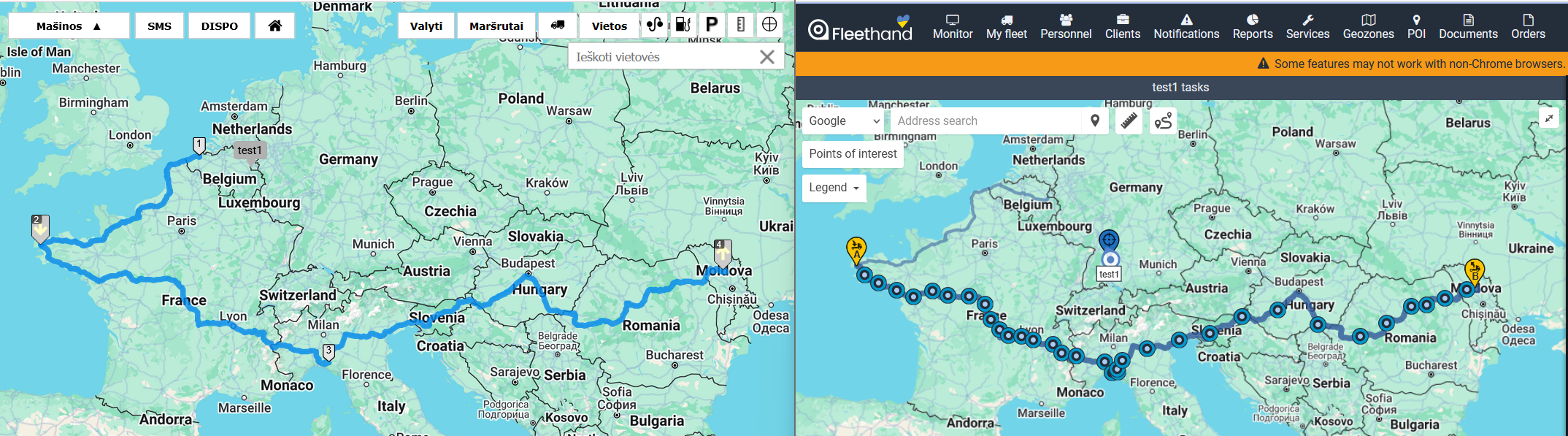
Task: Click the test1 vehicle label on left map
Action: tap(250, 150)
